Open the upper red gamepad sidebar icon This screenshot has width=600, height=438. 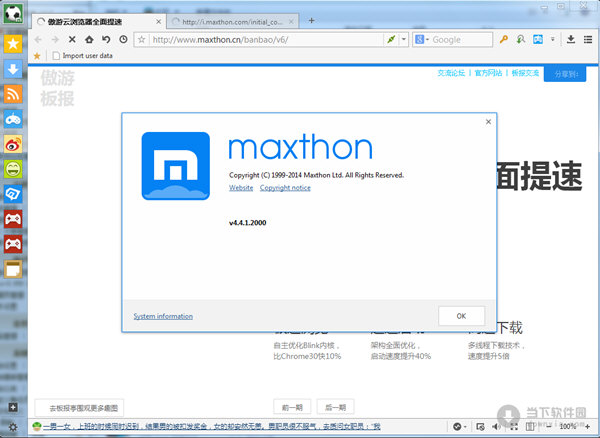(x=13, y=219)
